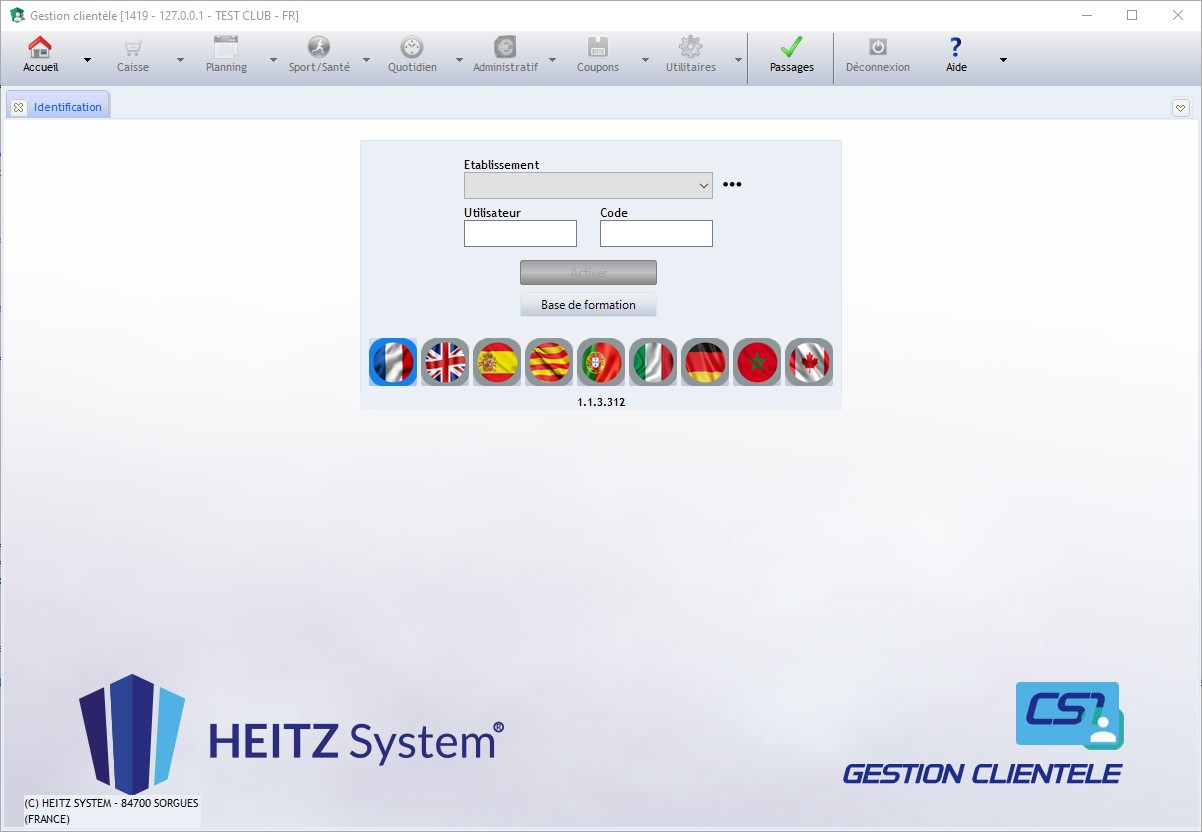This screenshot has width=1202, height=832.
Task: Click the ellipsis next to Etablissement
Action: 732,184
